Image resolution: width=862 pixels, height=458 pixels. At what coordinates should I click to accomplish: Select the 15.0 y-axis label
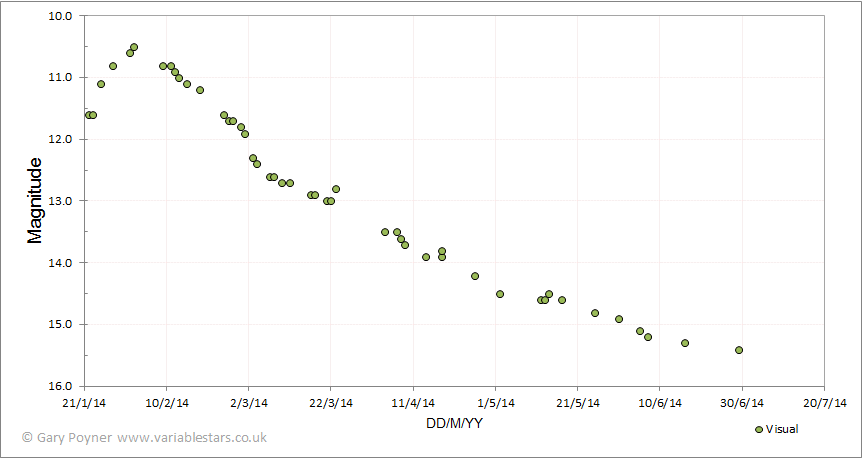[x=61, y=324]
